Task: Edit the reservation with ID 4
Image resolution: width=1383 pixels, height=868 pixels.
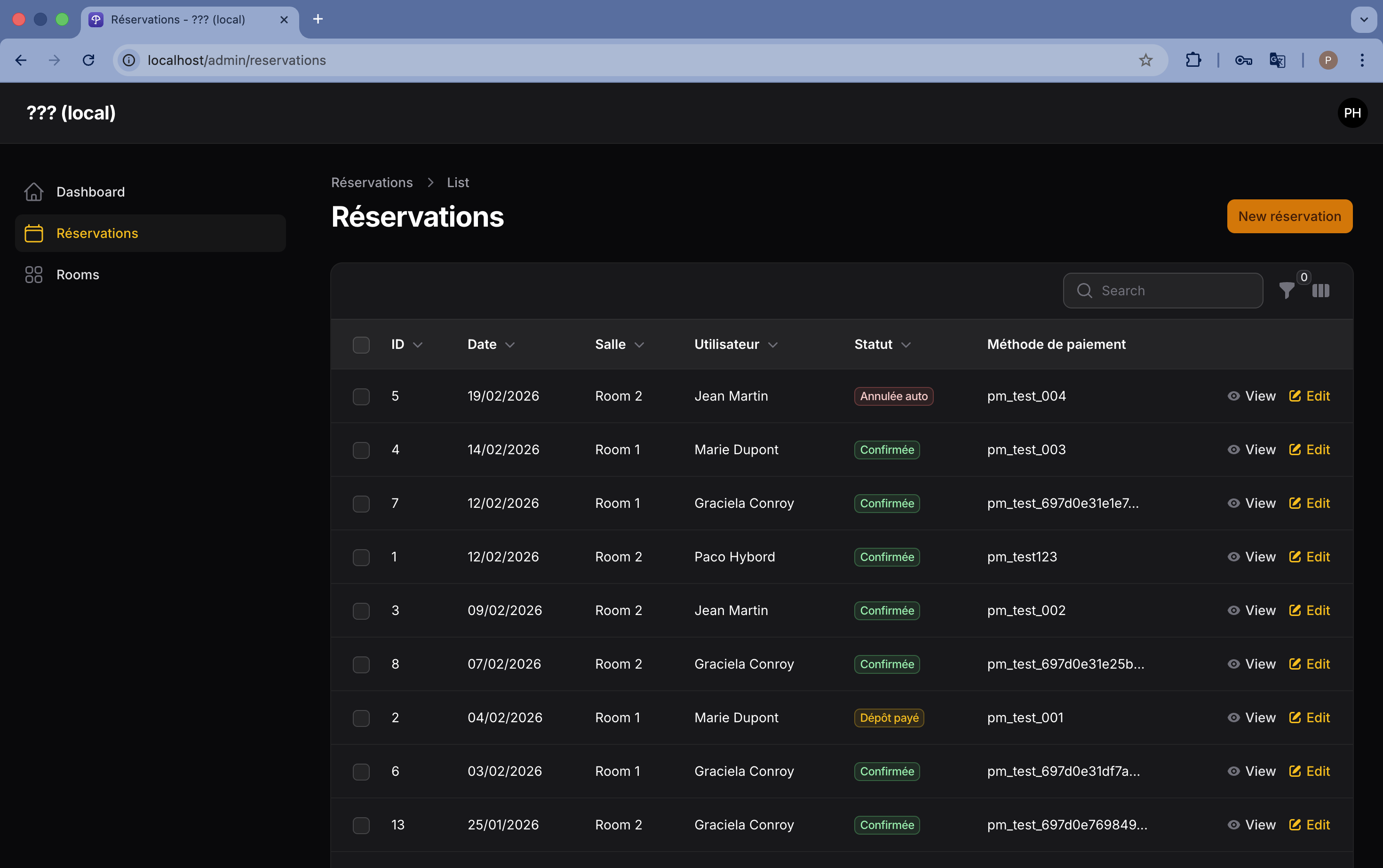Action: pos(1310,450)
